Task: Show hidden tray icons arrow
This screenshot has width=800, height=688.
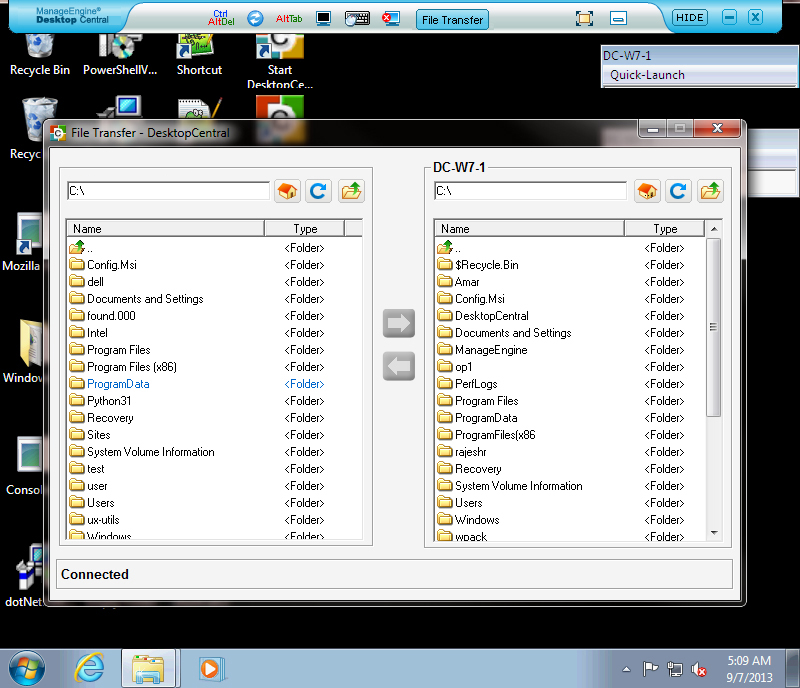Action: (x=627, y=669)
